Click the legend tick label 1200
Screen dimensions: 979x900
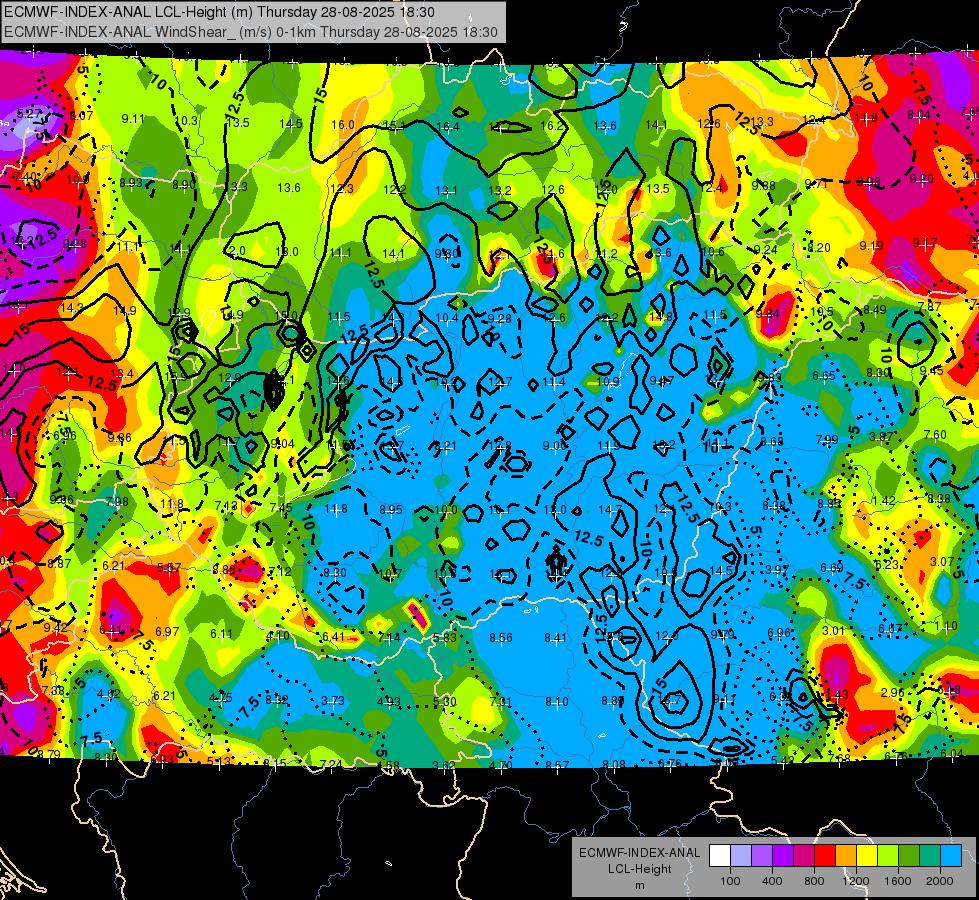856,881
